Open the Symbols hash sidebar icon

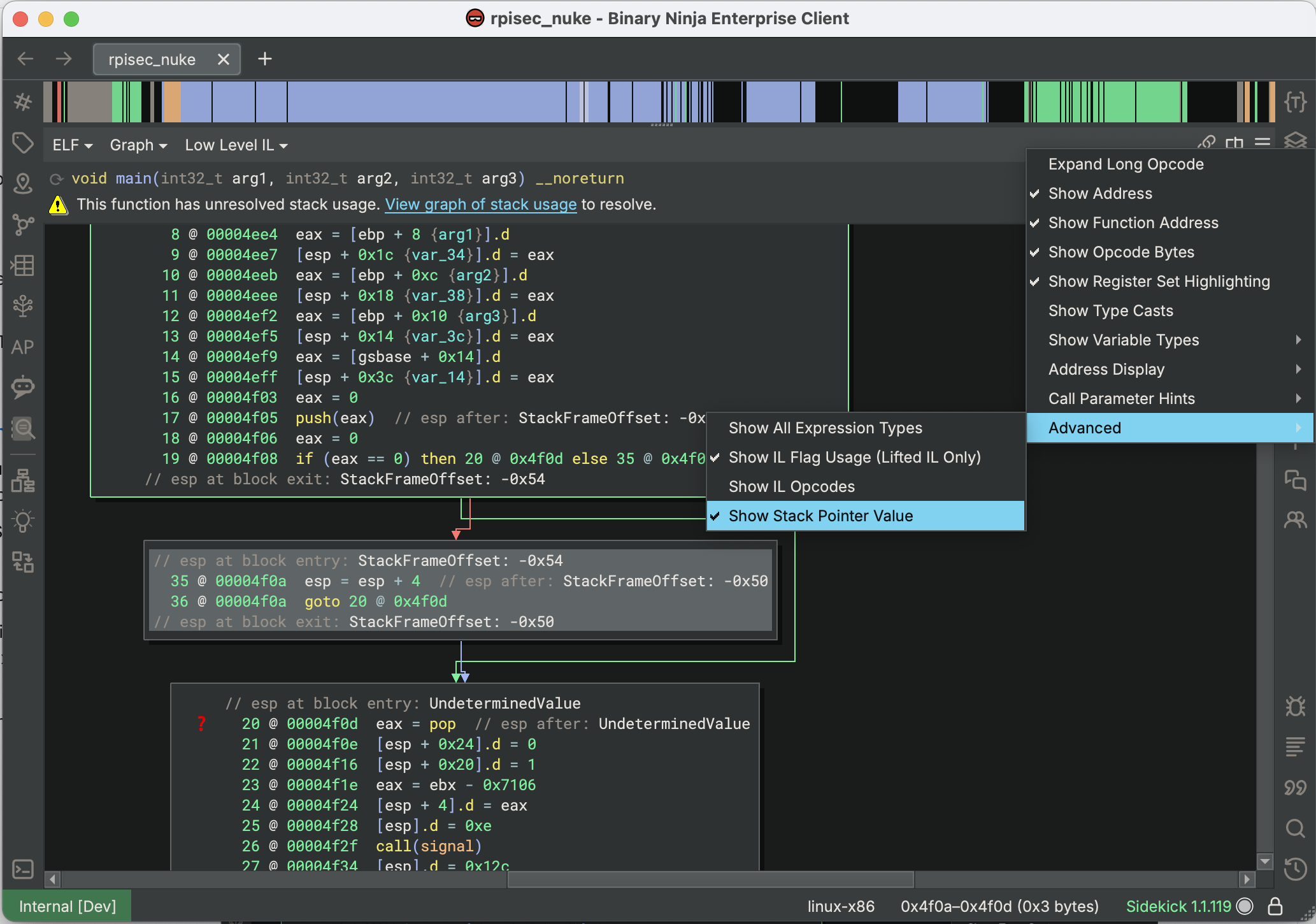23,102
